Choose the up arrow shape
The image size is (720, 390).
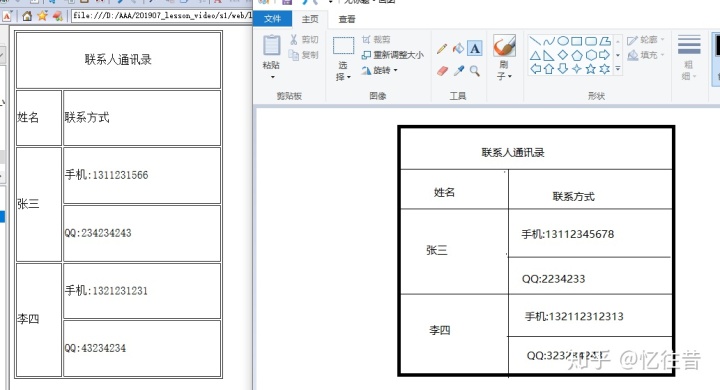[549, 69]
